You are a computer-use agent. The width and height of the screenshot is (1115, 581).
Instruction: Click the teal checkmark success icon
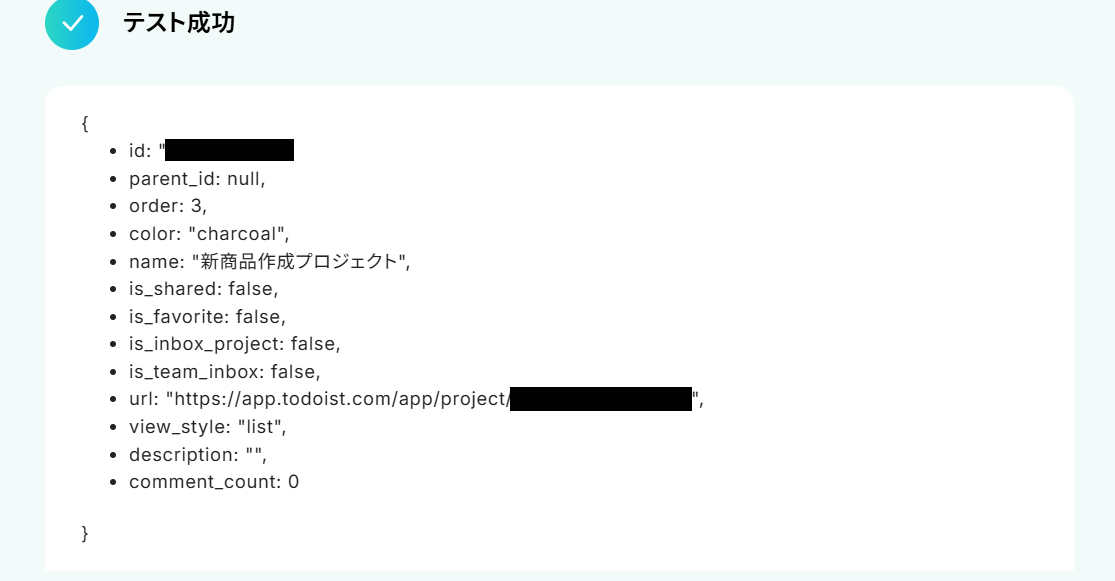coord(72,23)
